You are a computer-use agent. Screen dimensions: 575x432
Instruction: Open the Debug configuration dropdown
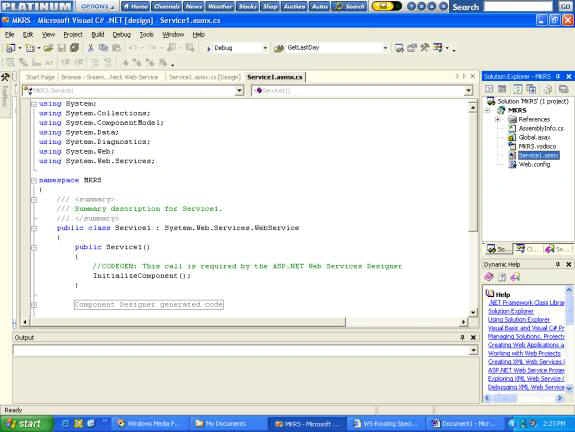pos(265,48)
